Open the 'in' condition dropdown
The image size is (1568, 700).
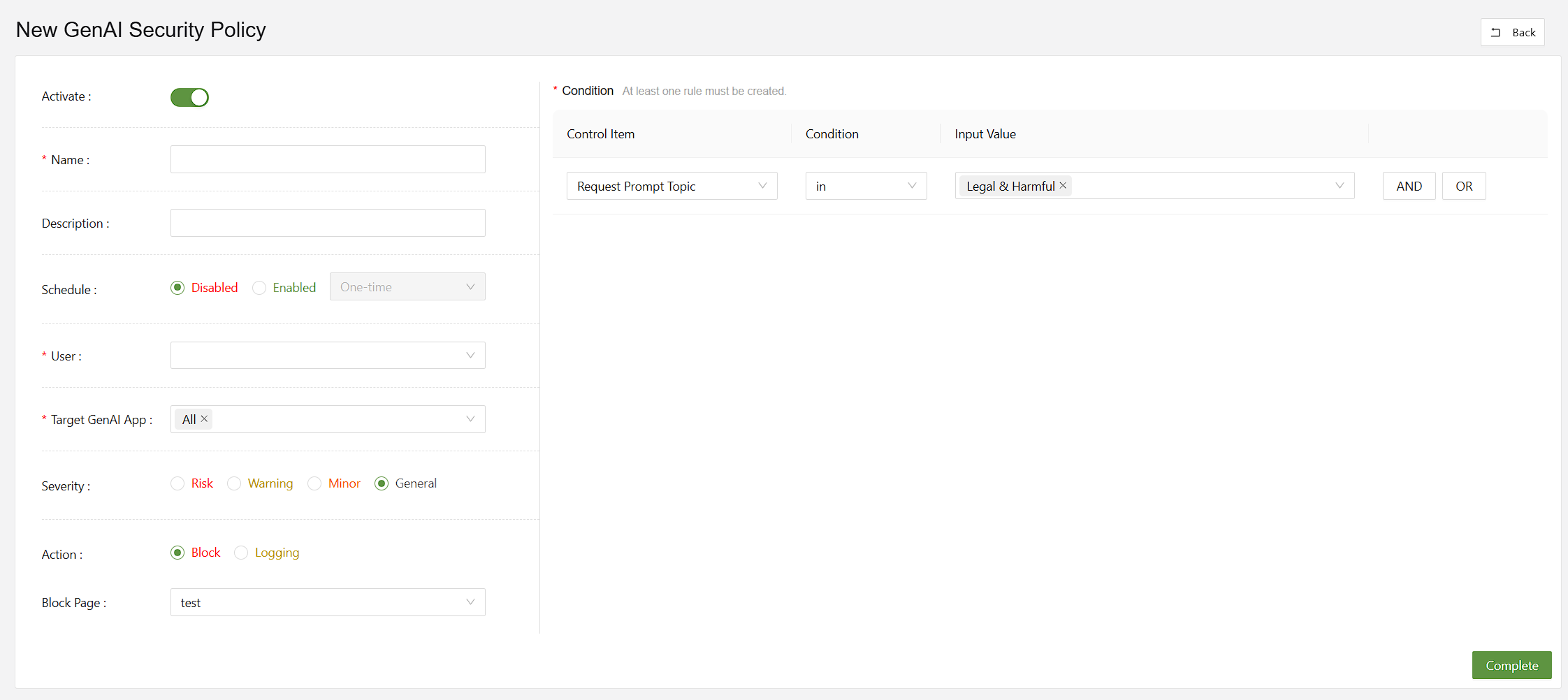coord(865,186)
